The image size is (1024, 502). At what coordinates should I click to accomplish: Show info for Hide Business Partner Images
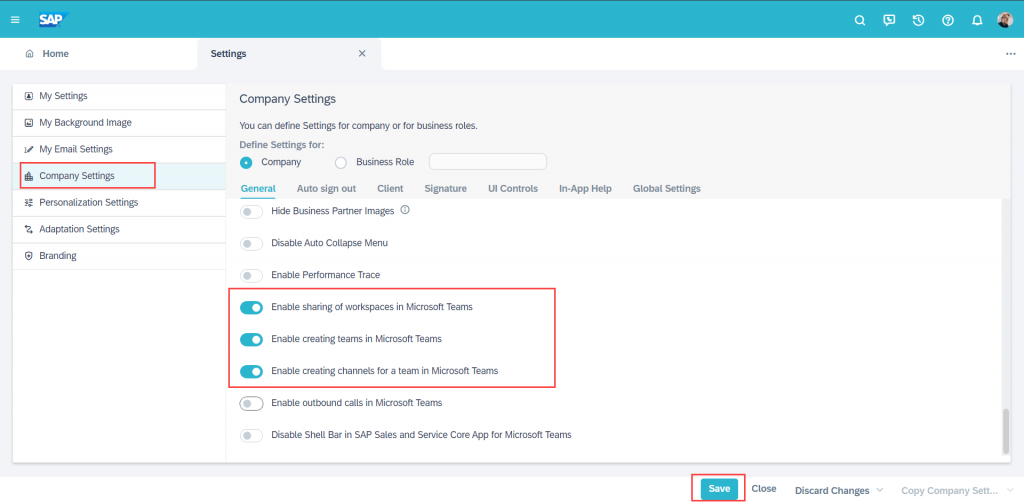point(405,210)
